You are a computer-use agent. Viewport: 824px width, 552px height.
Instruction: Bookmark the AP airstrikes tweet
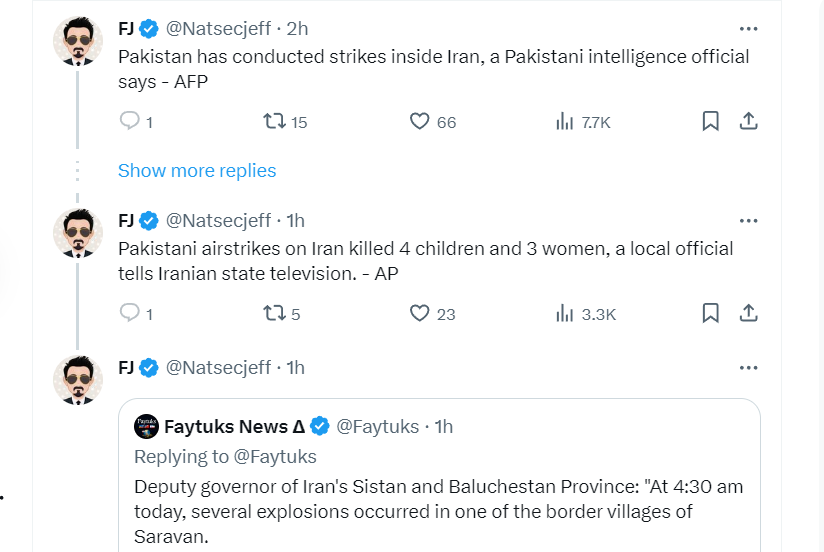[x=710, y=314]
